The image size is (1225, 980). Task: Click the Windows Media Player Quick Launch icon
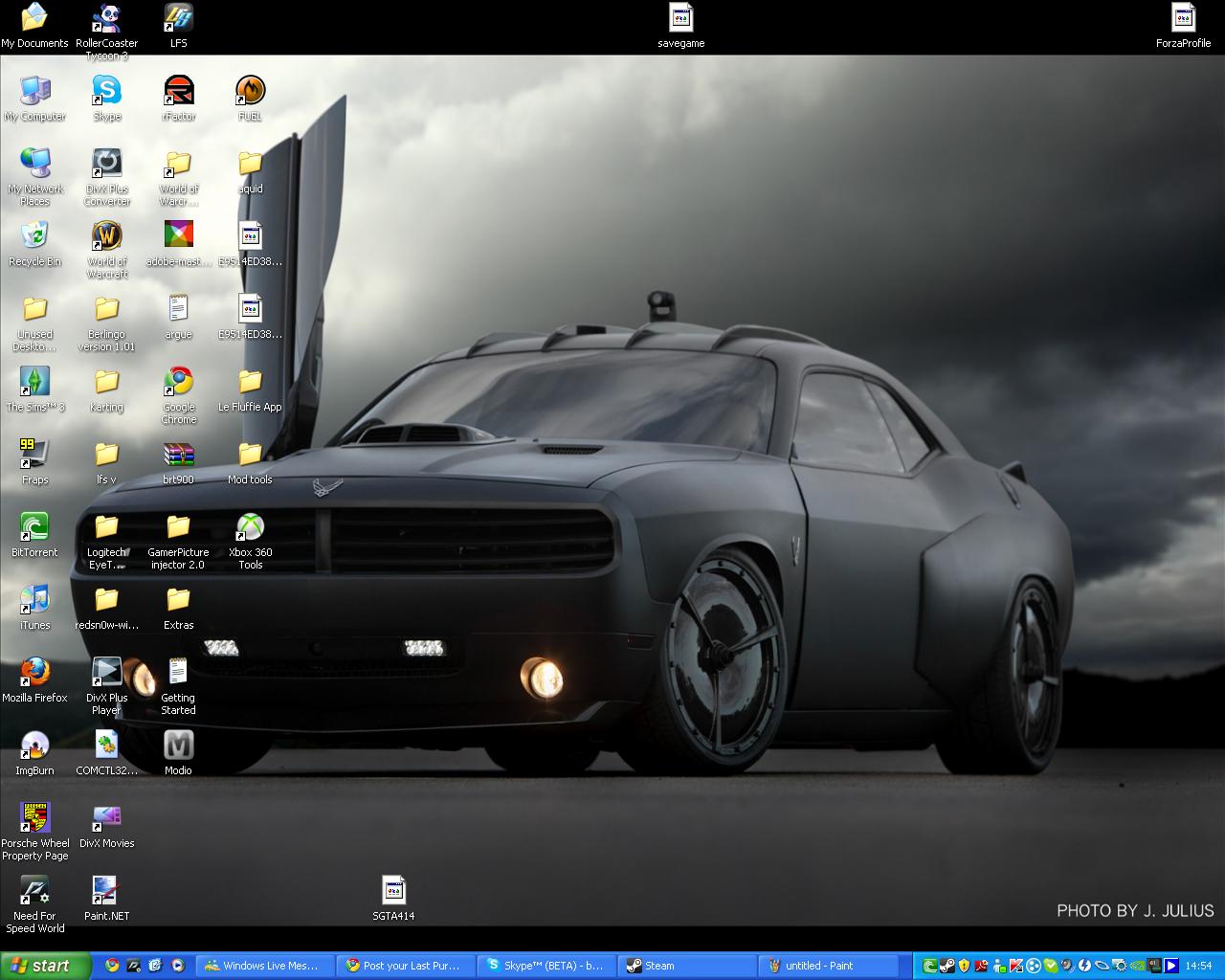(x=178, y=966)
